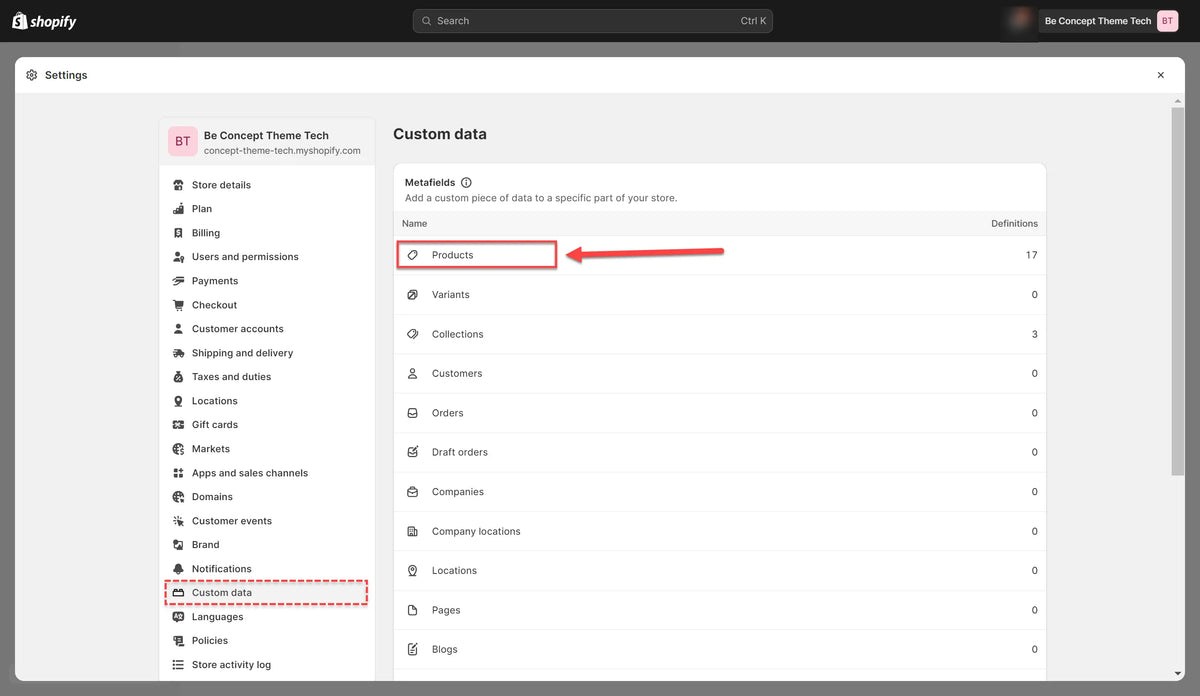Screen dimensions: 1200x696
Task: Click the Store activity log icon
Action: point(178,665)
